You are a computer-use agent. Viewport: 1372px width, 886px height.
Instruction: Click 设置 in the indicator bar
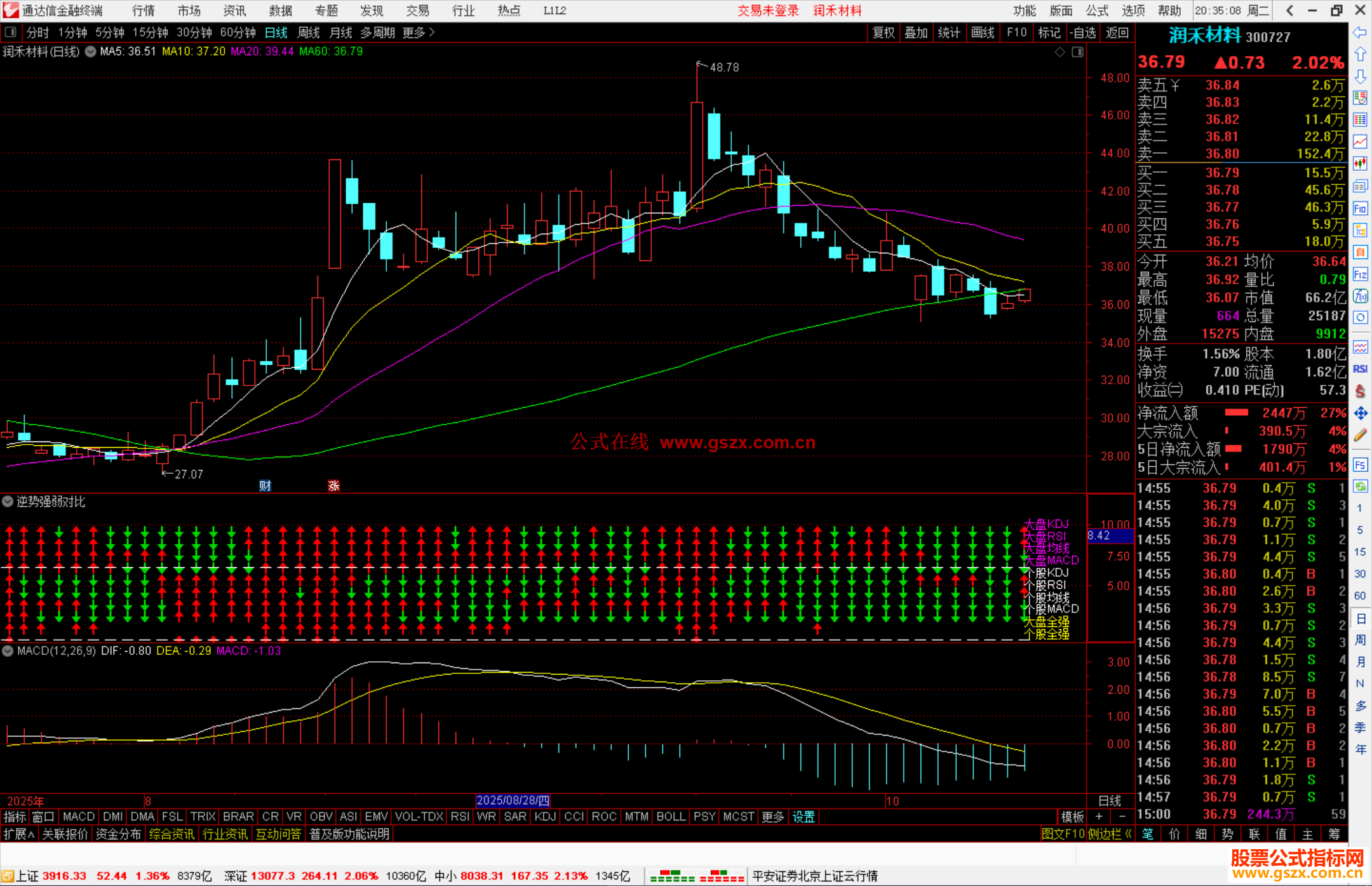coord(803,817)
